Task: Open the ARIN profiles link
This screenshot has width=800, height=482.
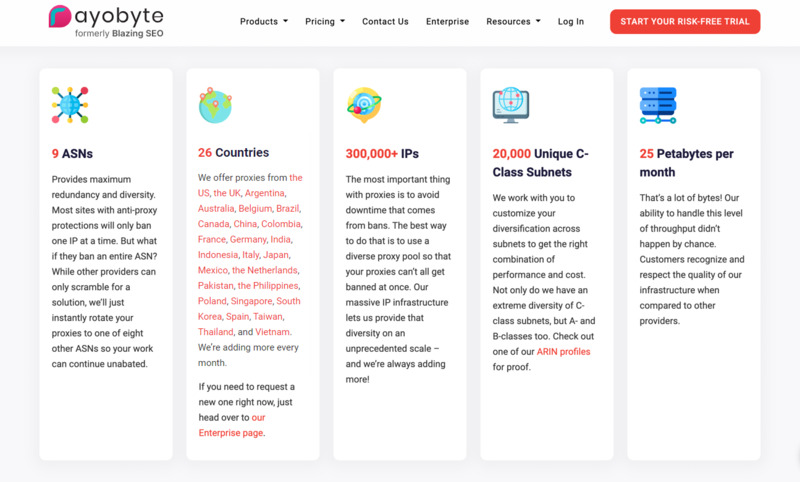Action: 564,352
